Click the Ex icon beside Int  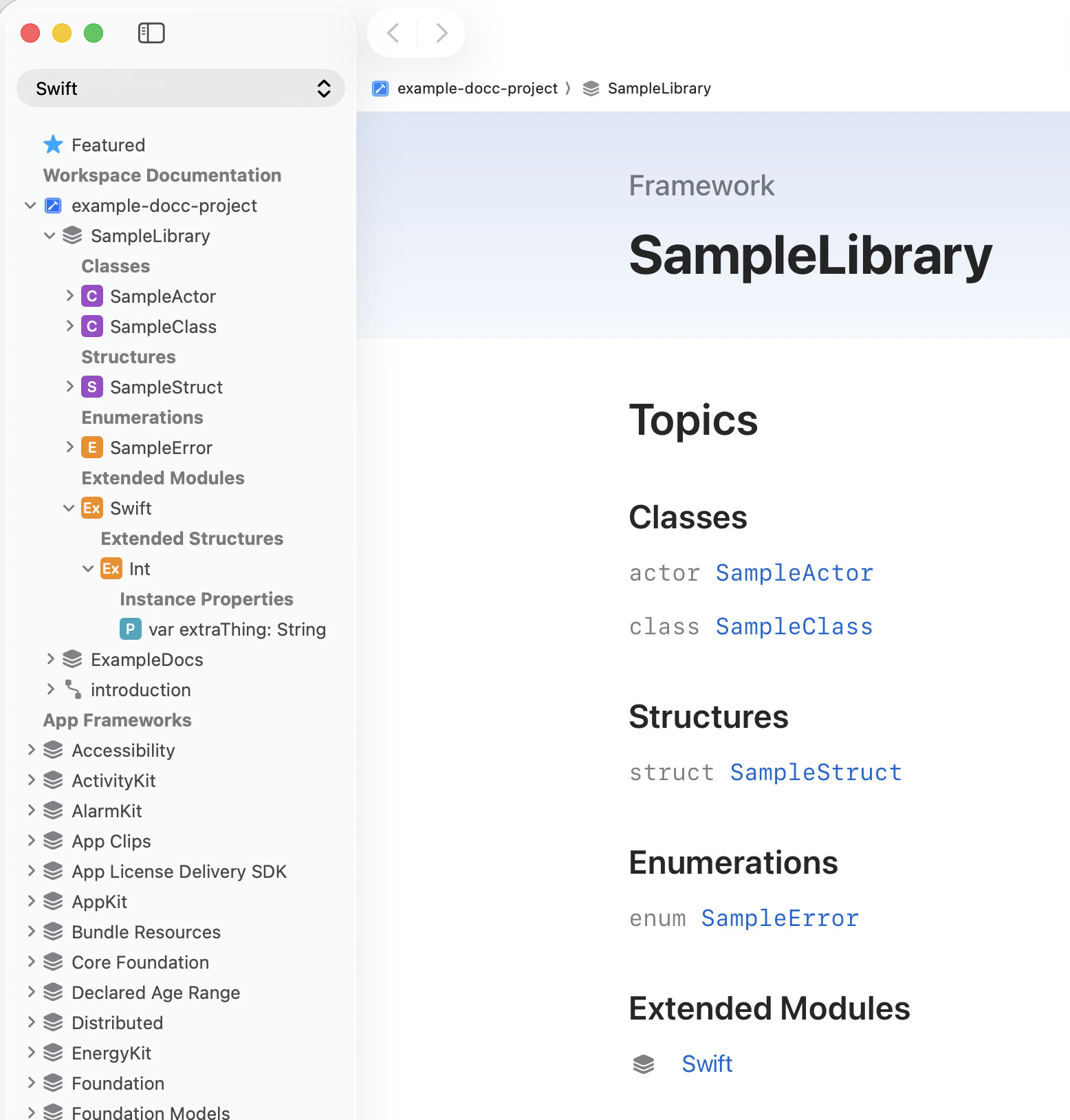click(x=111, y=569)
